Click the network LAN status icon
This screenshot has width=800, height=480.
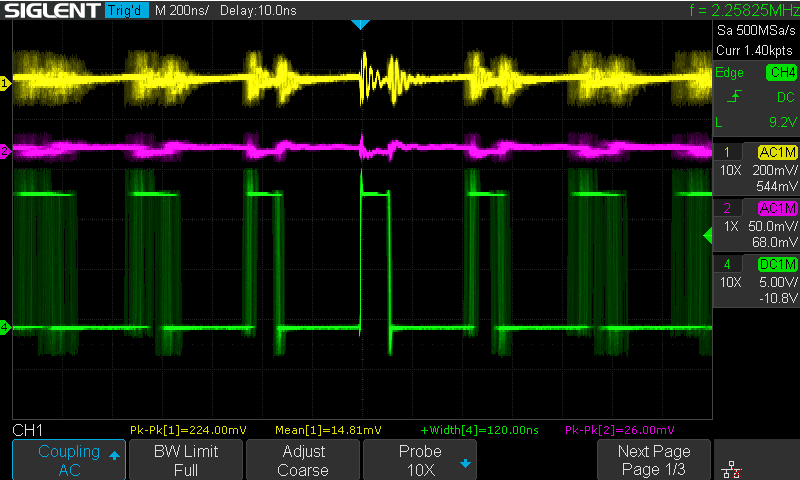point(732,469)
